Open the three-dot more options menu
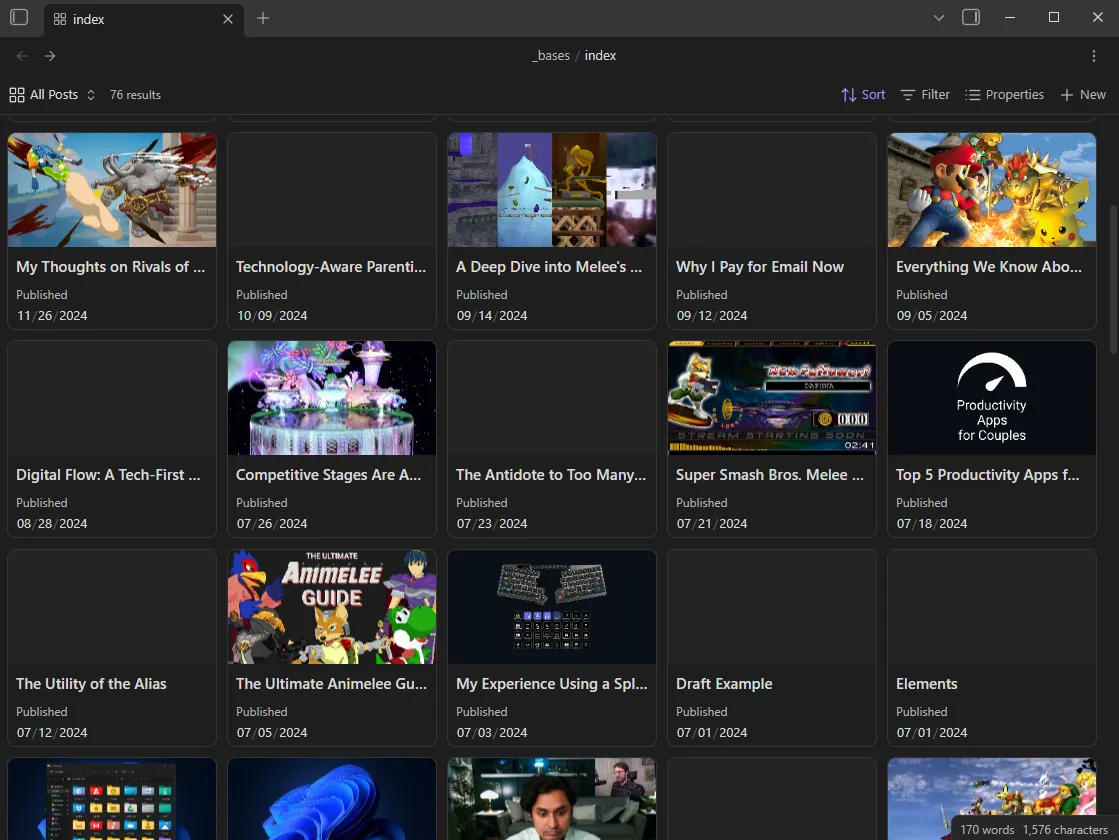Viewport: 1119px width, 840px height. (1094, 56)
